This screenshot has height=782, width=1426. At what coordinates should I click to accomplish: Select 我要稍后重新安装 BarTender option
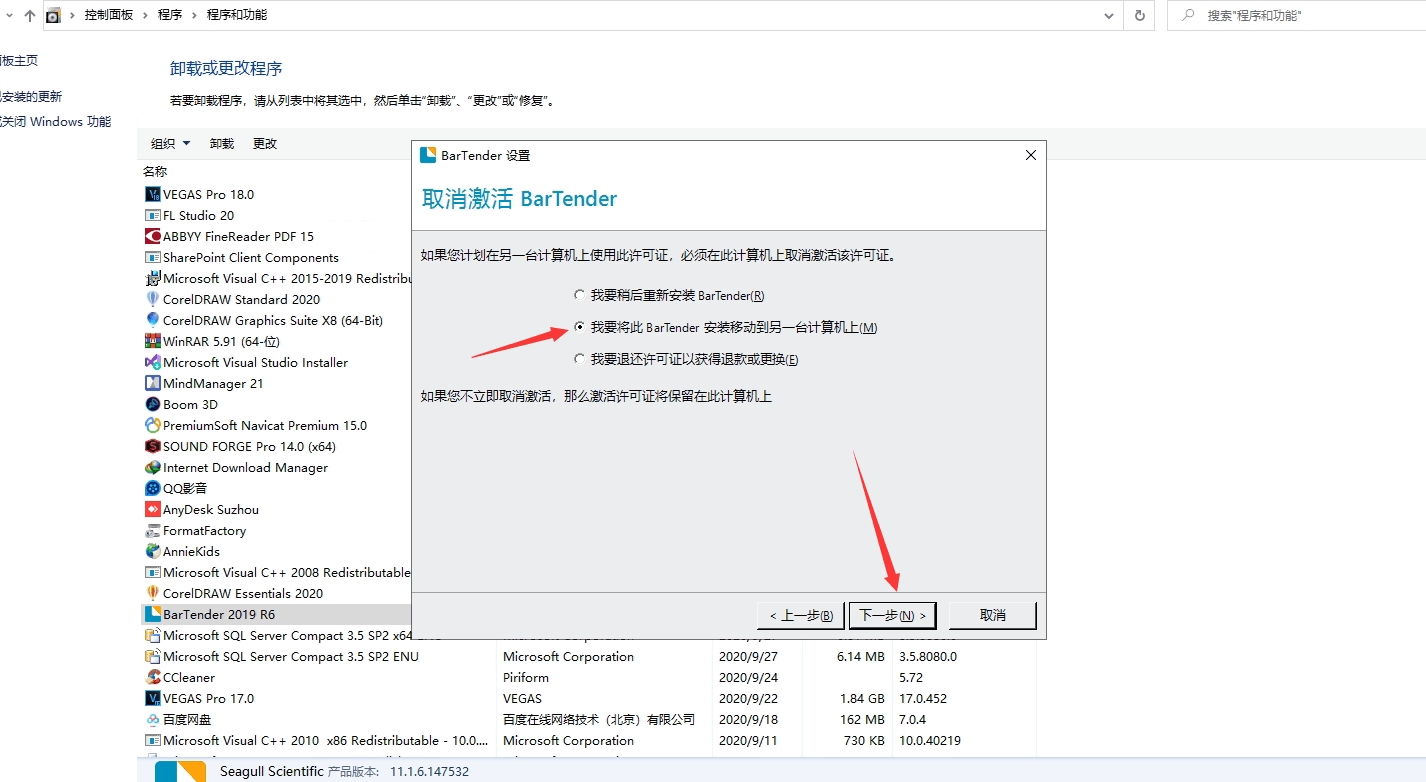click(669, 296)
